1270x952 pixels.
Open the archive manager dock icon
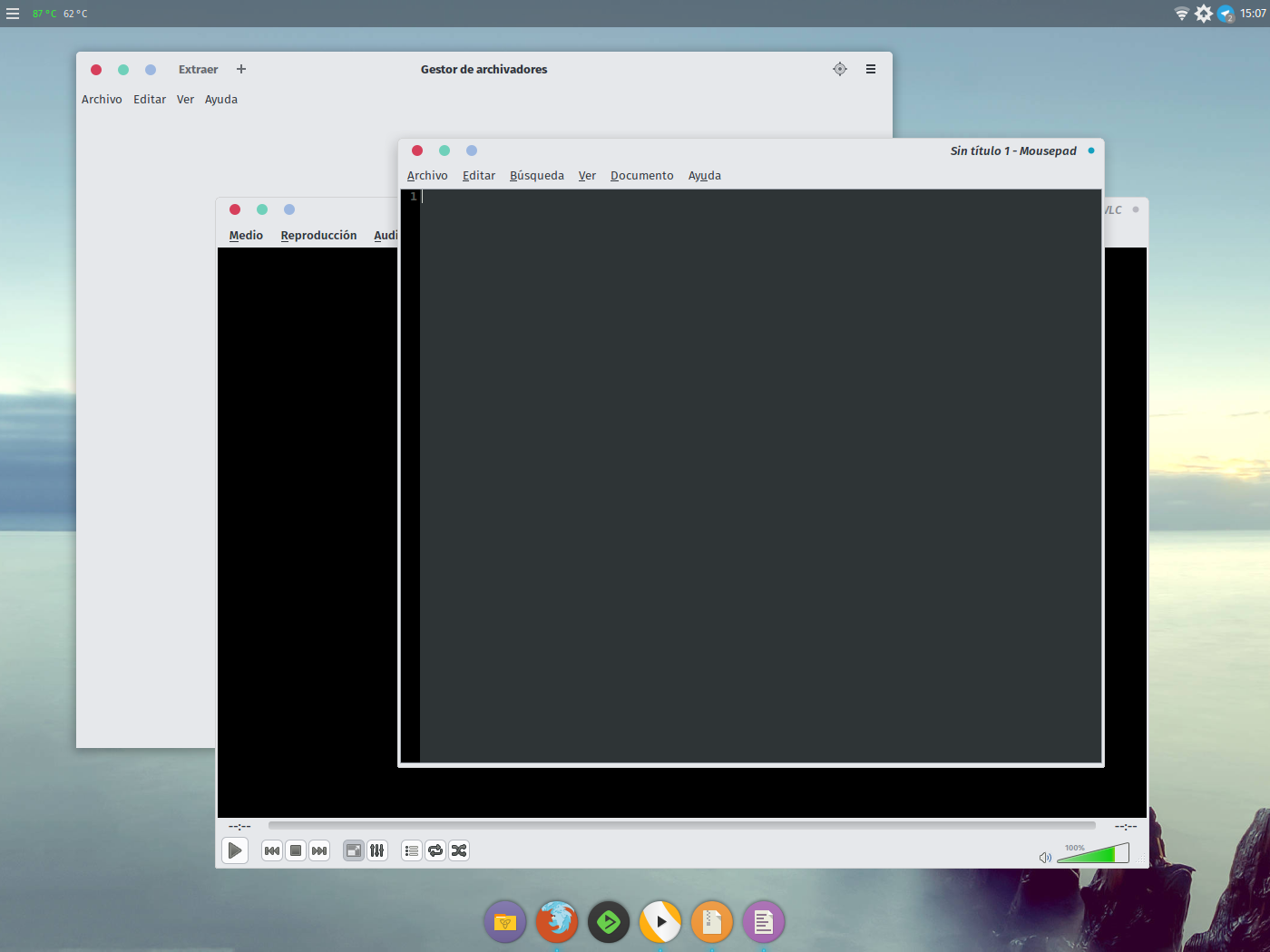712,922
